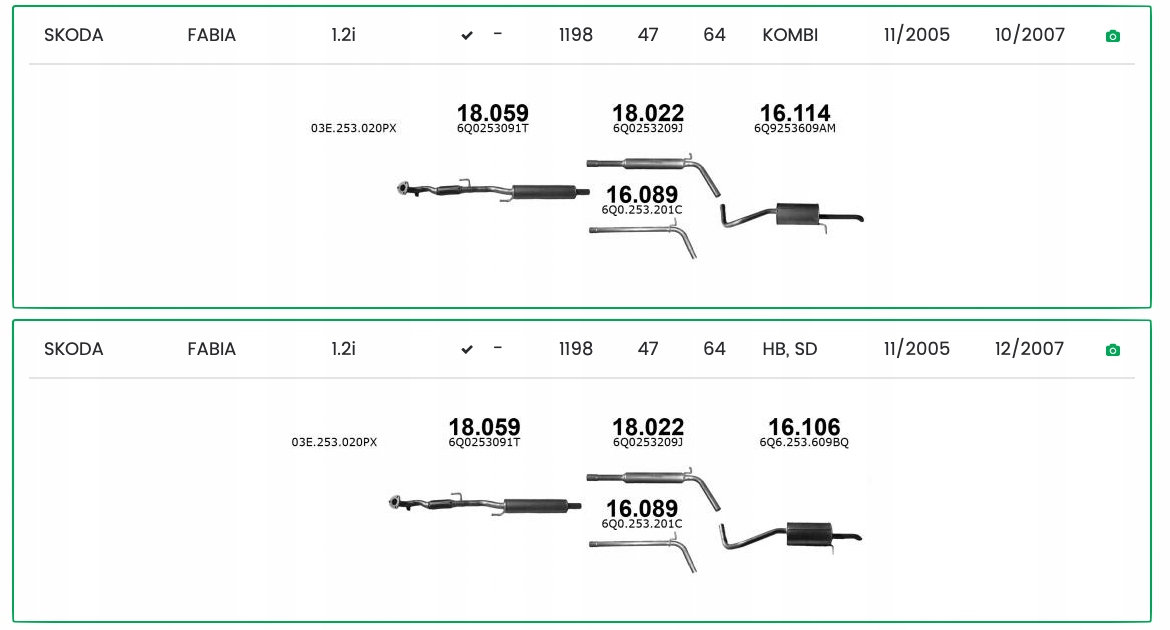This screenshot has width=1170, height=630.
Task: Click OEM code 6Q6.253.609BQ
Action: tap(804, 442)
